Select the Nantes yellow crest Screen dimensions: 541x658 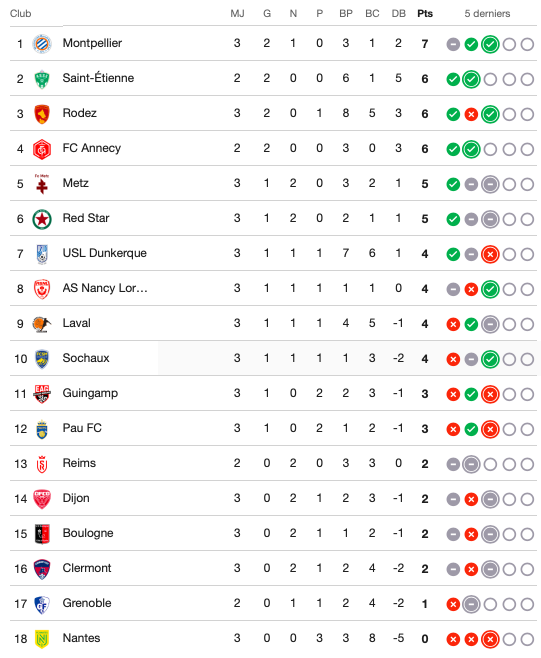42,639
